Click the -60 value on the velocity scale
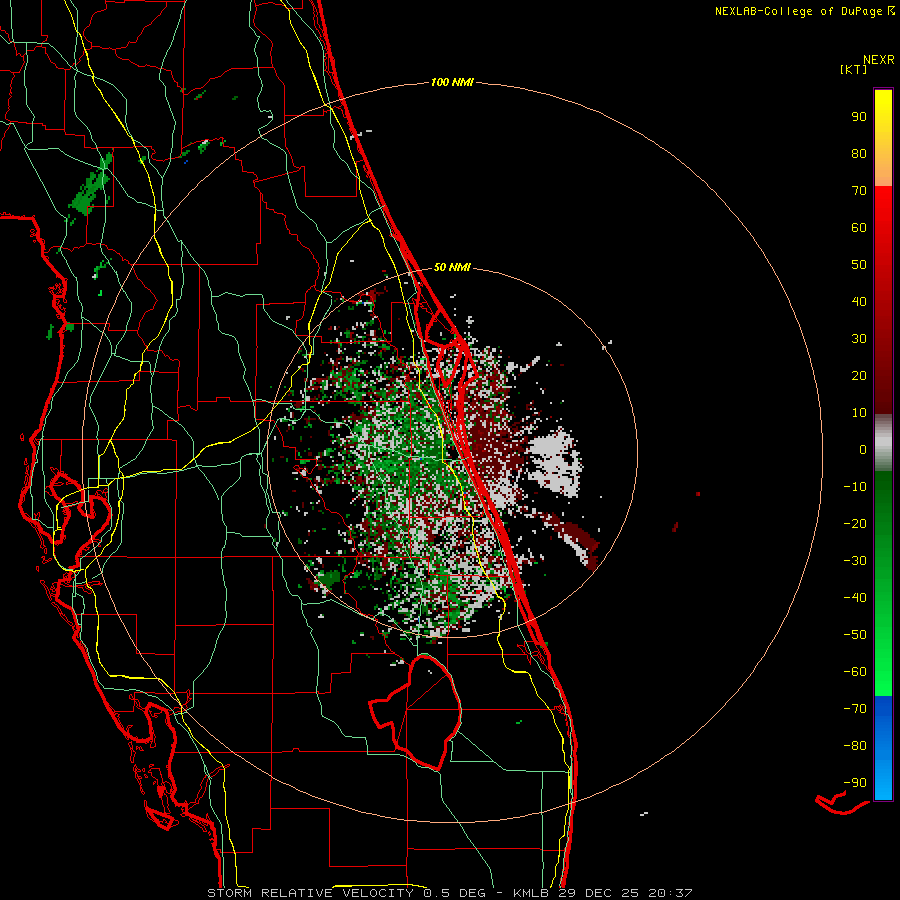The height and width of the screenshot is (900, 900). pos(855,672)
